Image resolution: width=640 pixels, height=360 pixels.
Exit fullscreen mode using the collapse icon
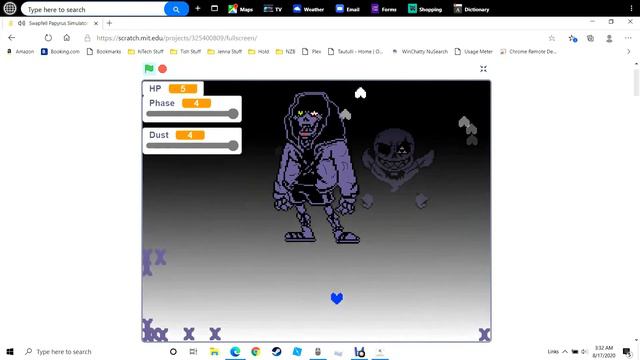pos(483,69)
